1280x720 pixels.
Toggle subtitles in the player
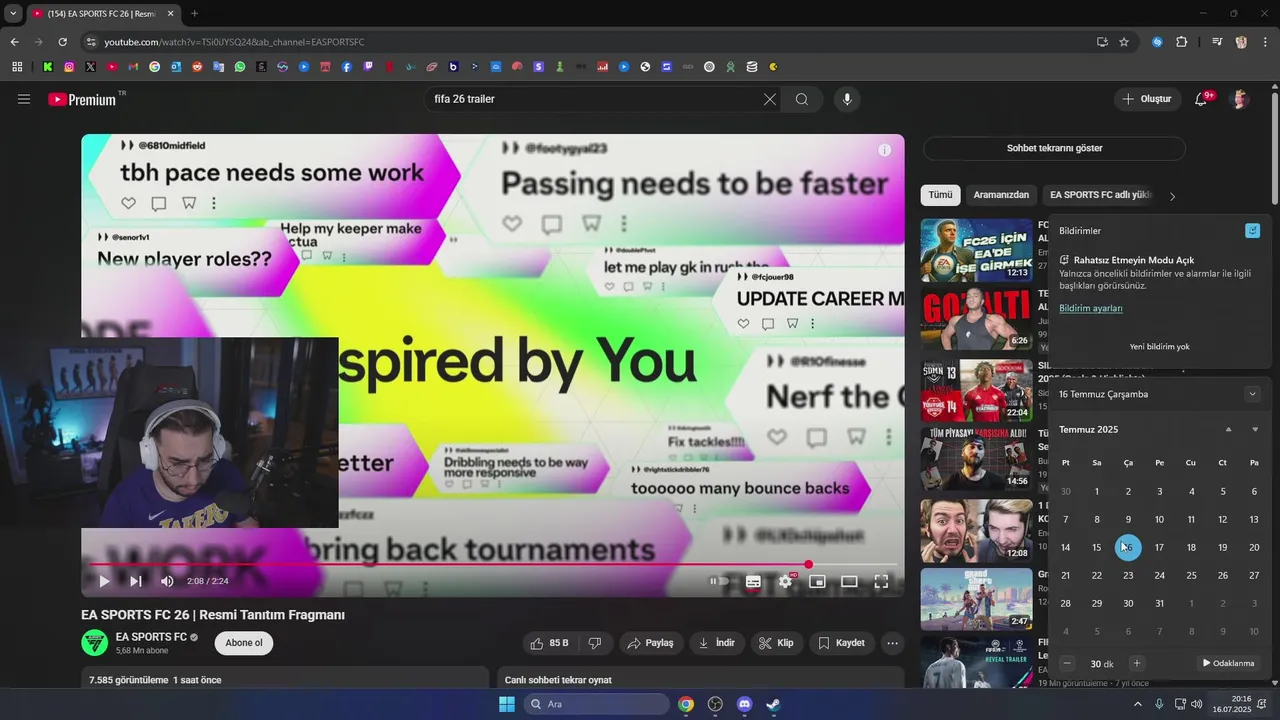click(x=753, y=581)
